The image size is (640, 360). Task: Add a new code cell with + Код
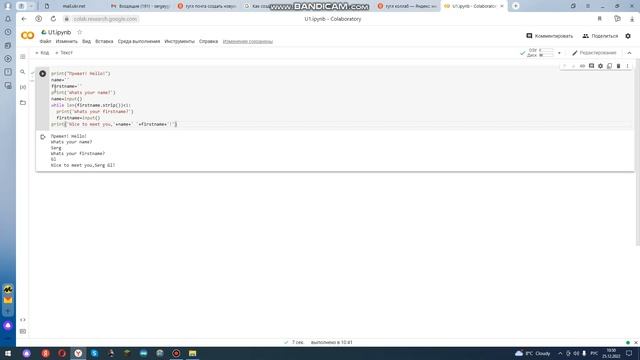coord(42,53)
